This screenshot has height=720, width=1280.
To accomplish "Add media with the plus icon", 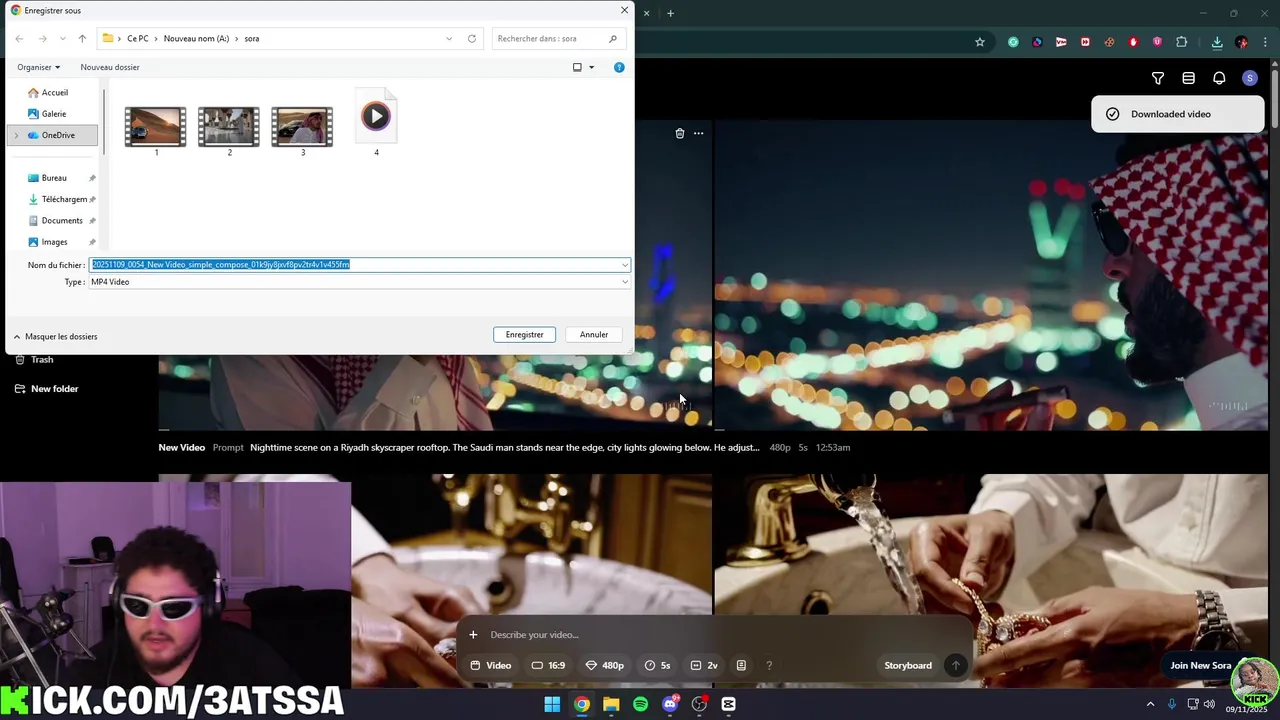I will (x=473, y=635).
